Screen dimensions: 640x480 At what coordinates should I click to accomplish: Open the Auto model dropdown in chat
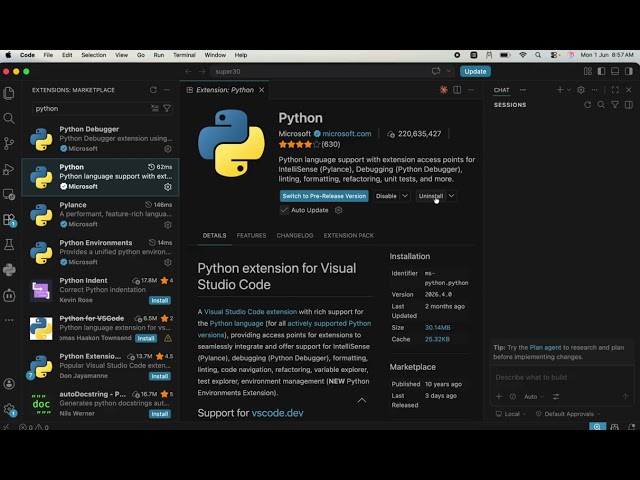pyautogui.click(x=534, y=396)
